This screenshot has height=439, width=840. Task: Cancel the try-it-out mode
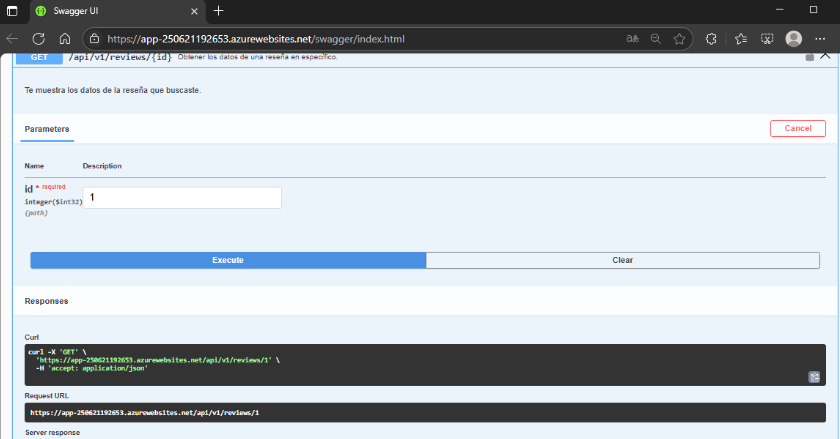coord(798,129)
